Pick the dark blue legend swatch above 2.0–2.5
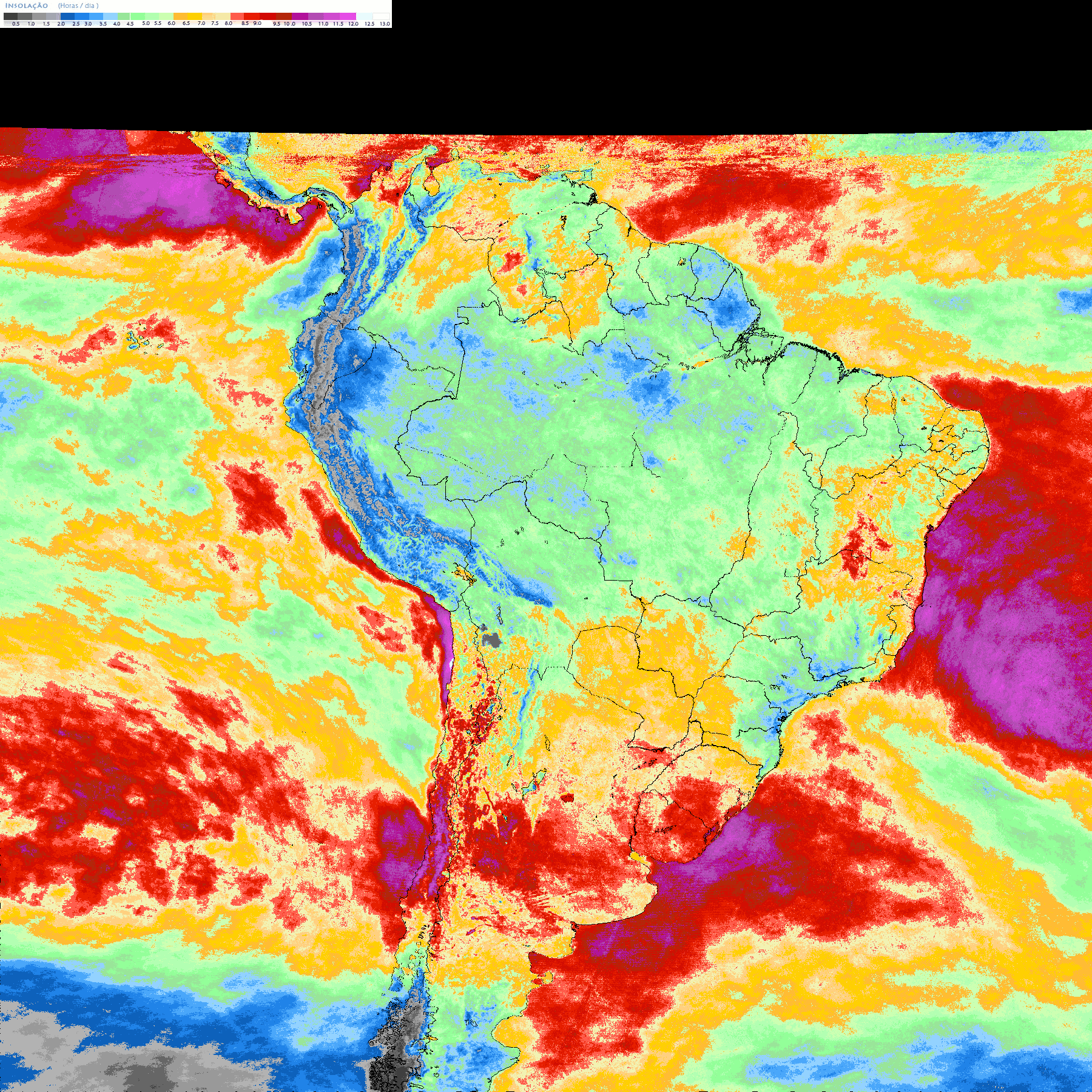 pyautogui.click(x=67, y=16)
